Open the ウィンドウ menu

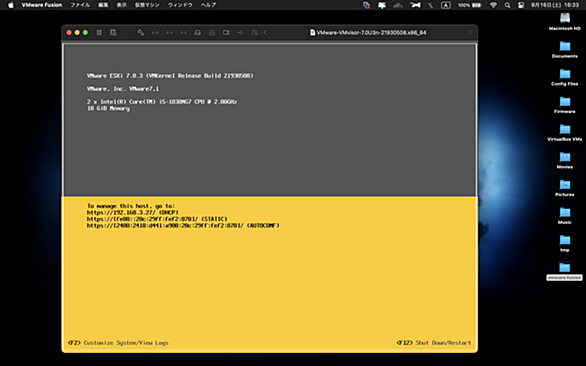point(180,5)
